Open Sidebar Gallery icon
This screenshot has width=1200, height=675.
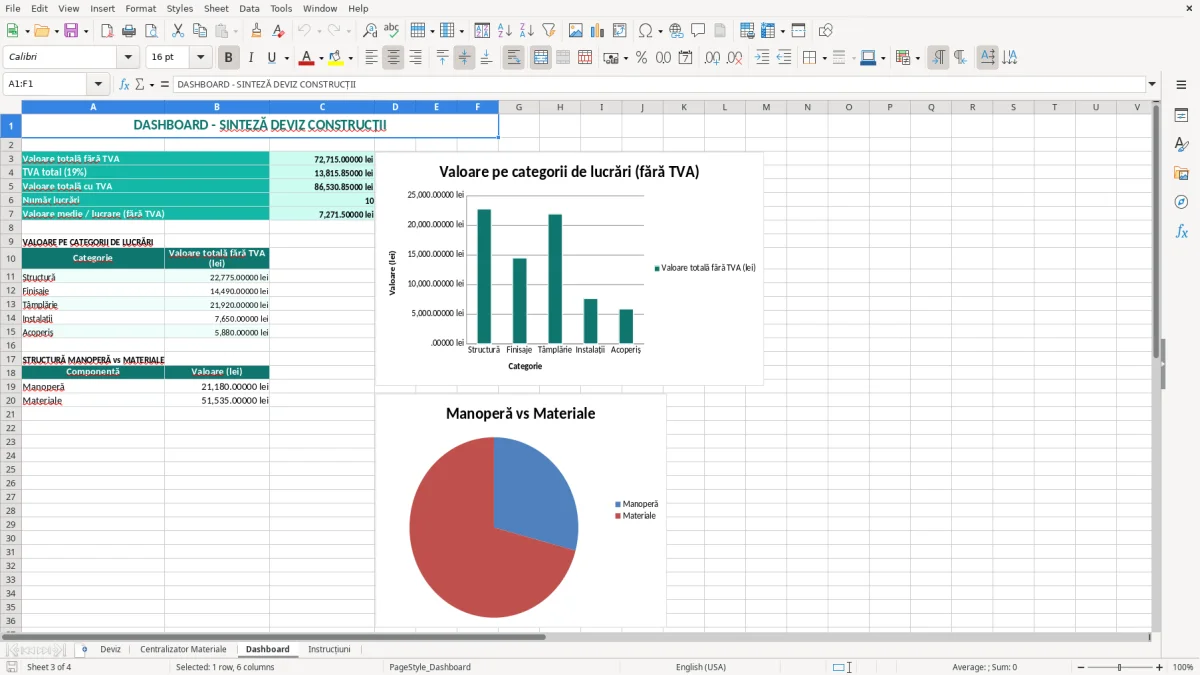point(1181,174)
